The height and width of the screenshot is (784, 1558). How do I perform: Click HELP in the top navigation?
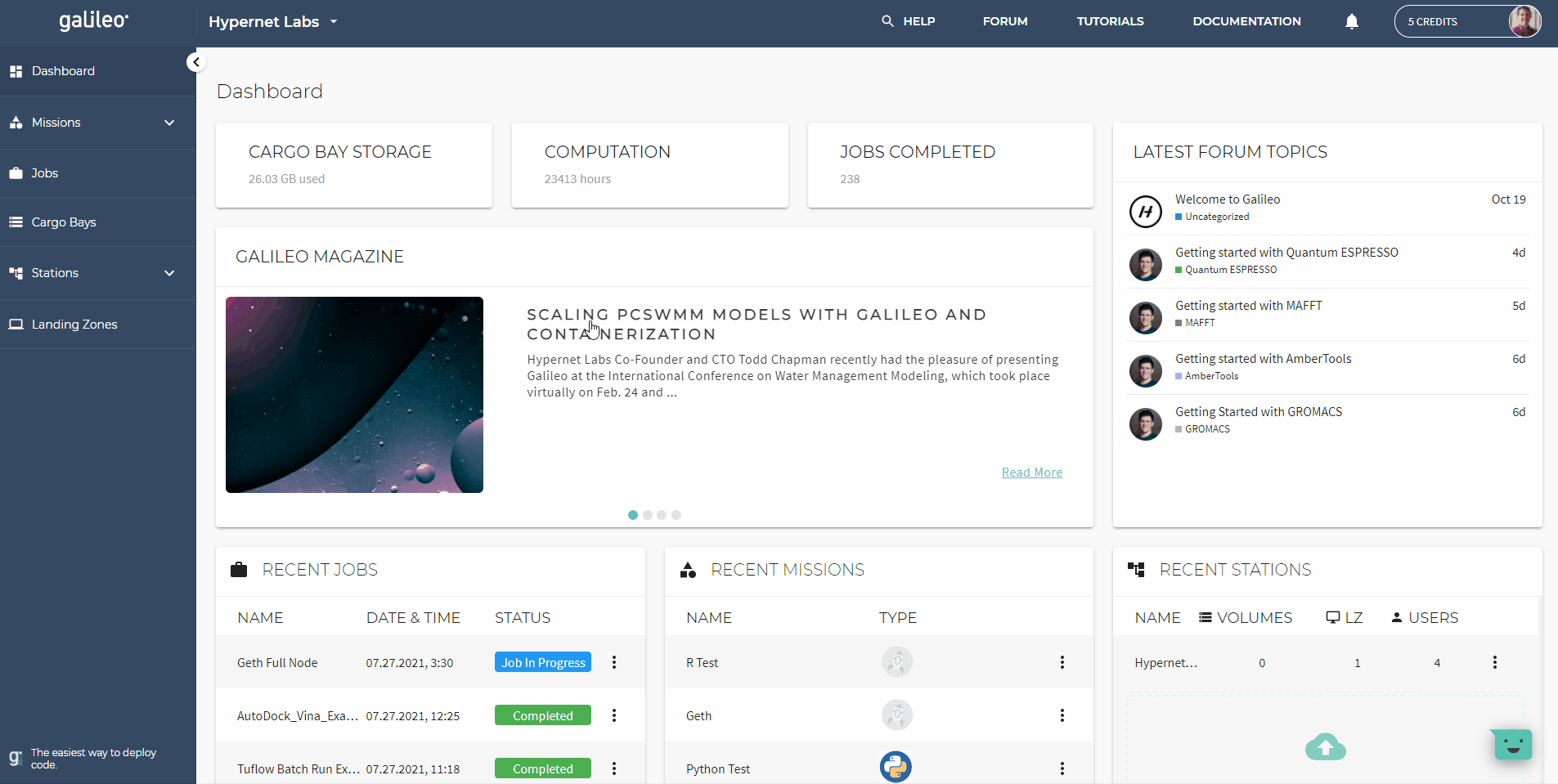[x=919, y=21]
